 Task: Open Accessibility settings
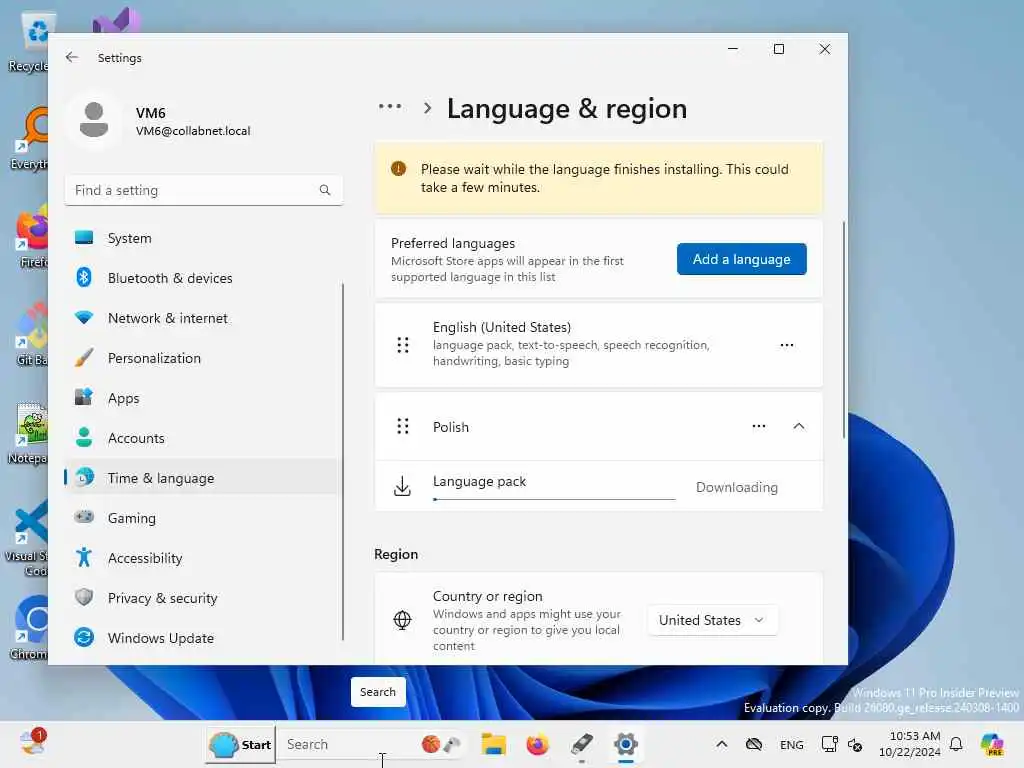[203, 558]
